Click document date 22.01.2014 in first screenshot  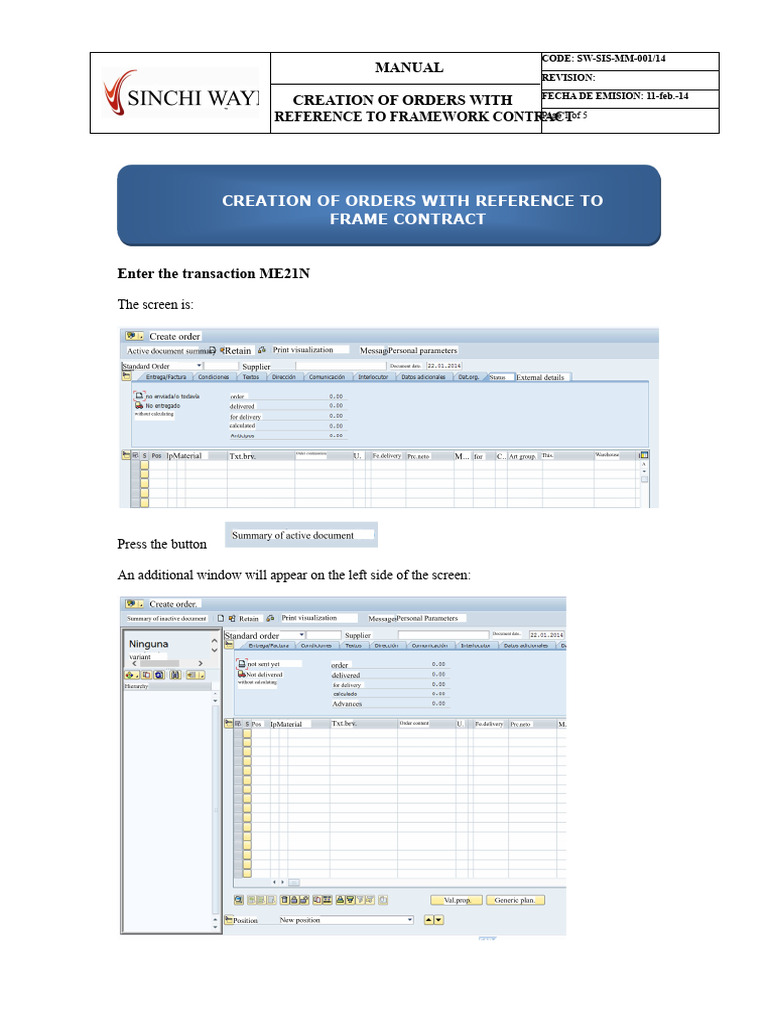(444, 366)
